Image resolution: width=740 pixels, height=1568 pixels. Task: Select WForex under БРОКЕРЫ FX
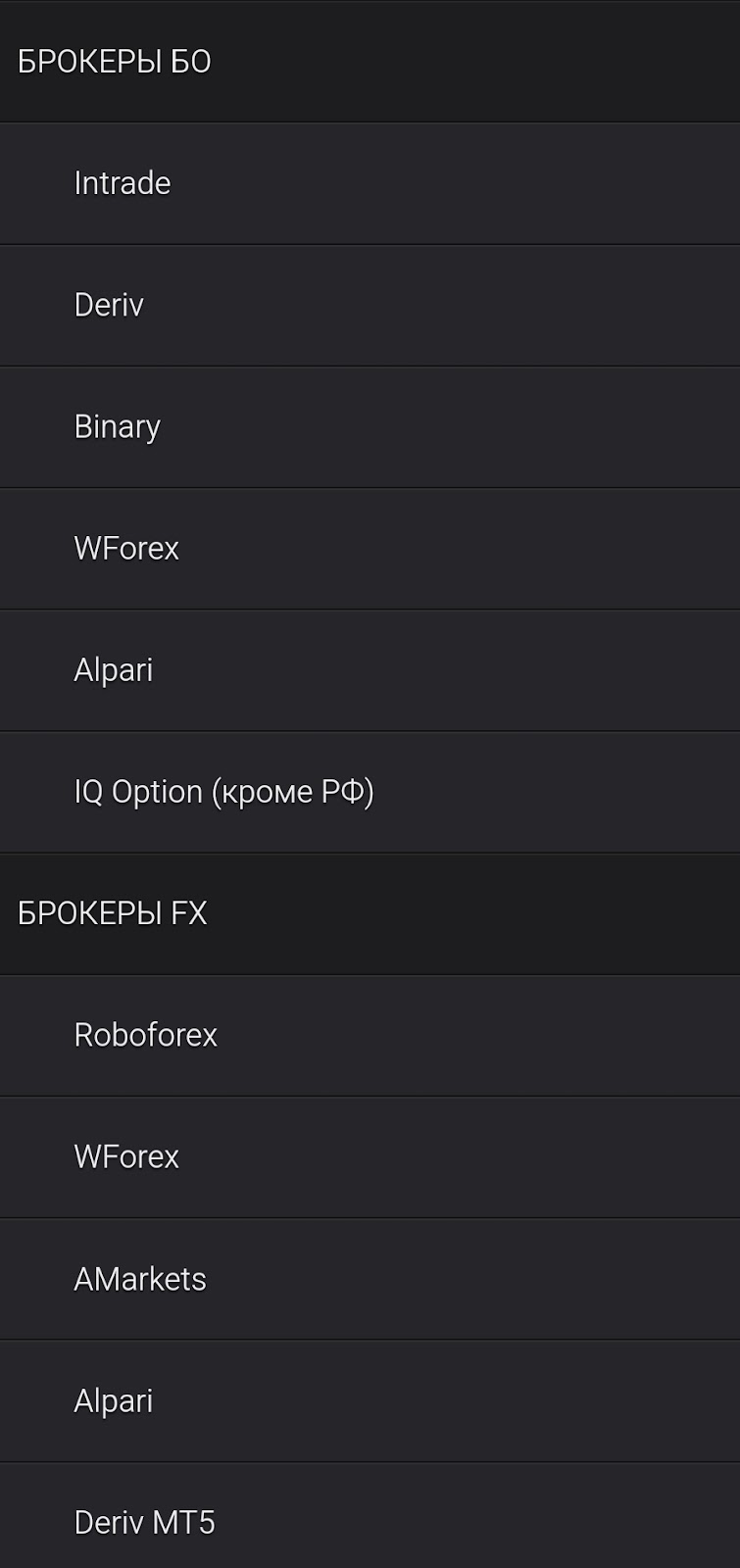coord(370,1156)
